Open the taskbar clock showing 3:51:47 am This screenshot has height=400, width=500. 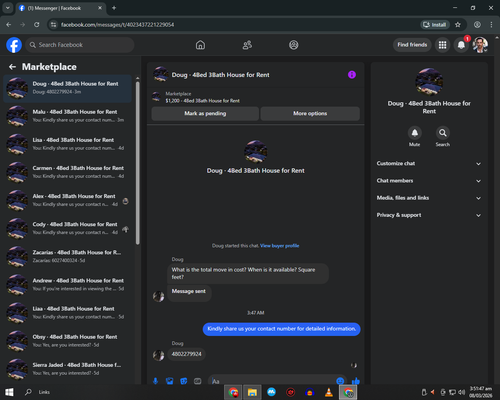coord(481,392)
